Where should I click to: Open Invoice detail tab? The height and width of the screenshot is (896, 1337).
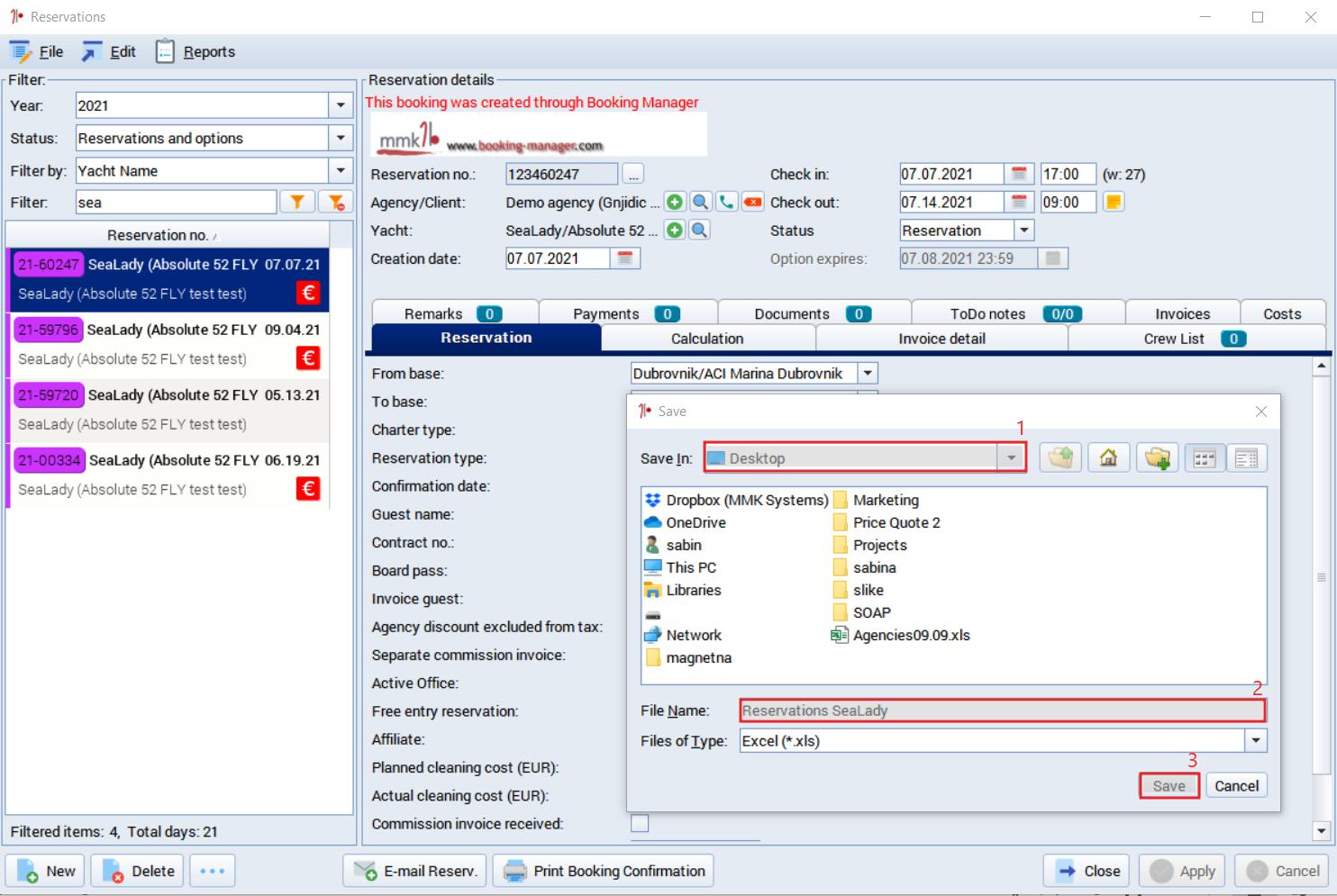click(x=941, y=339)
